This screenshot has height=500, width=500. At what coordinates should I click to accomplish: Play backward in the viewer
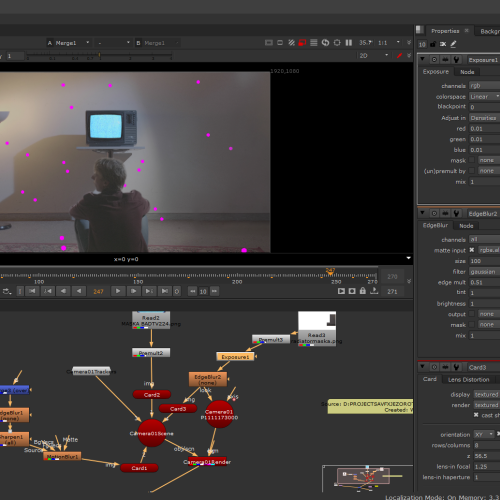click(79, 291)
